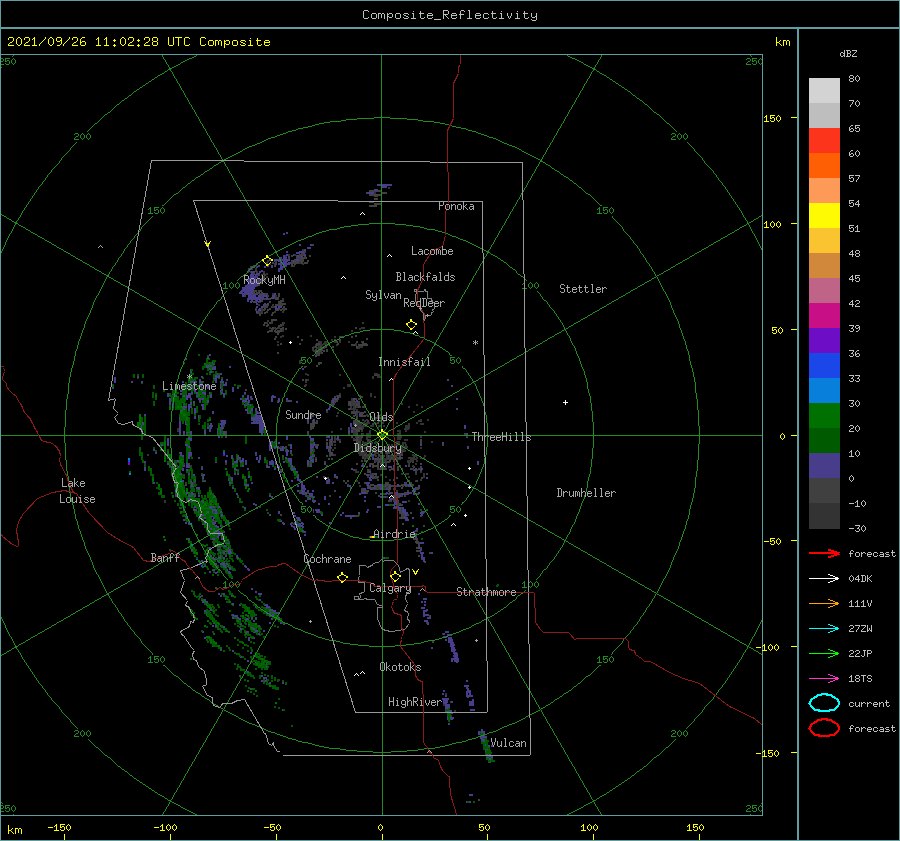Click the magenta 18TS arrow icon
This screenshot has width=900, height=841.
[824, 679]
